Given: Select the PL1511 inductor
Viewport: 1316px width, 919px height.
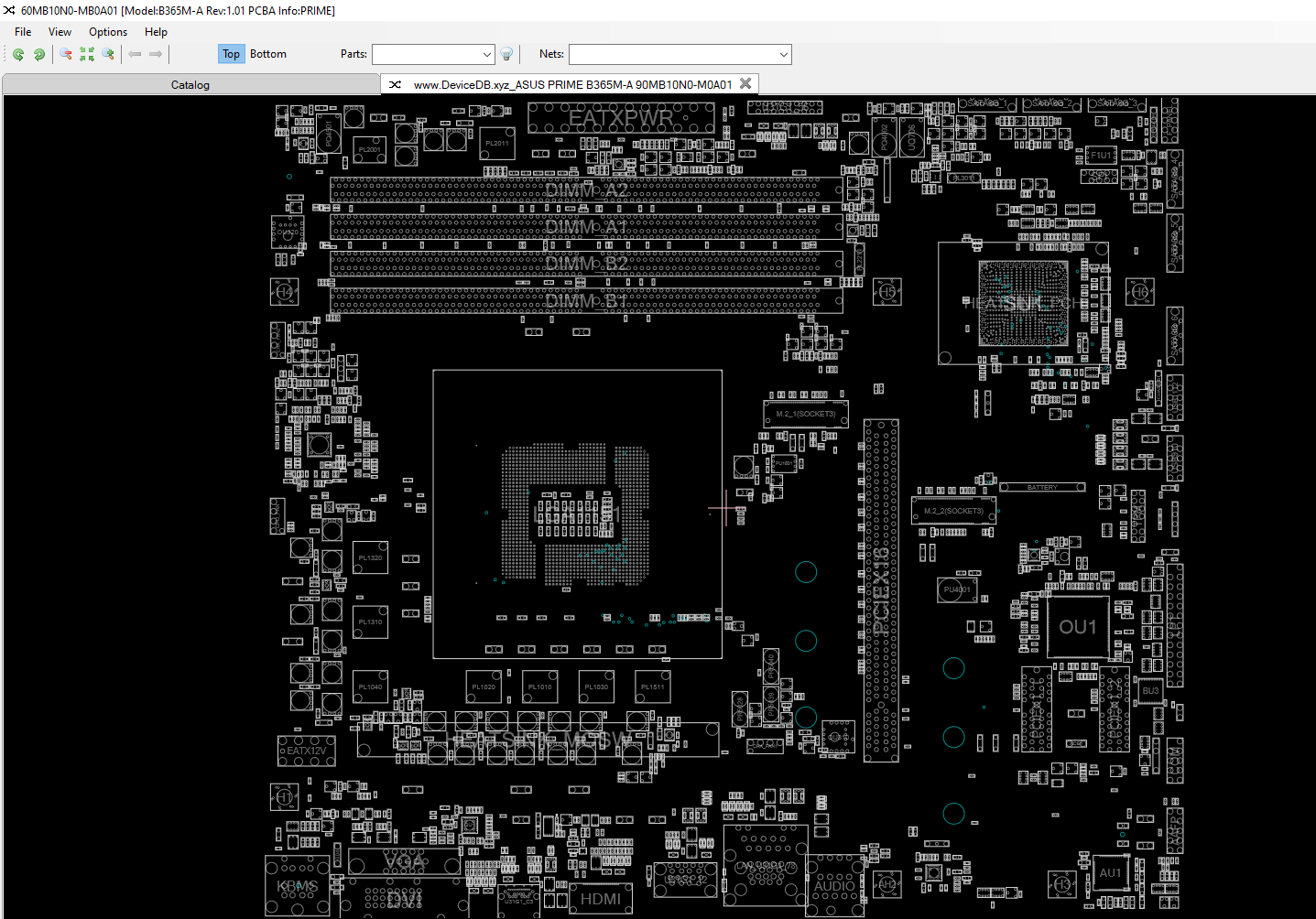Looking at the screenshot, I should [x=653, y=687].
